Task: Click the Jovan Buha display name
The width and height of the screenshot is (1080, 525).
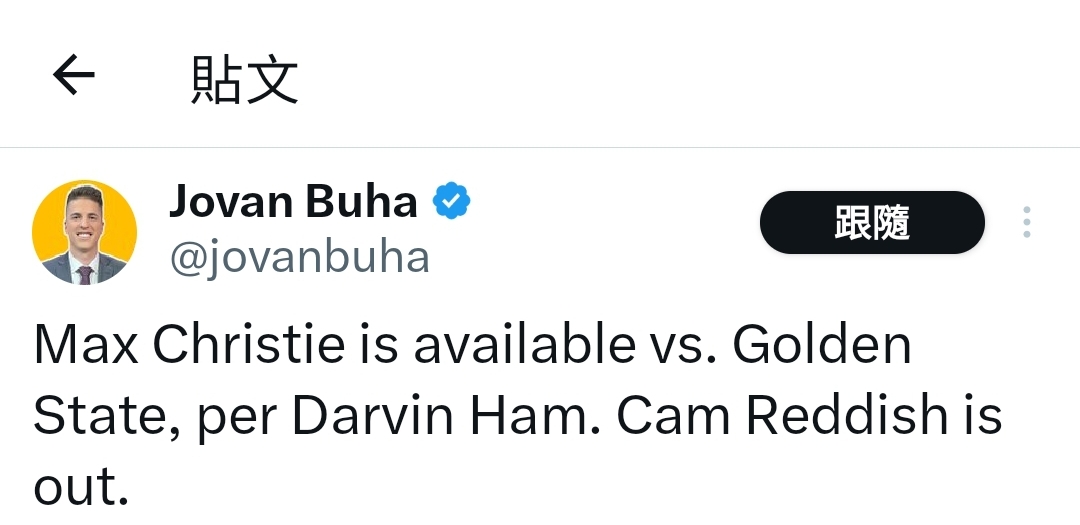Action: pos(293,202)
